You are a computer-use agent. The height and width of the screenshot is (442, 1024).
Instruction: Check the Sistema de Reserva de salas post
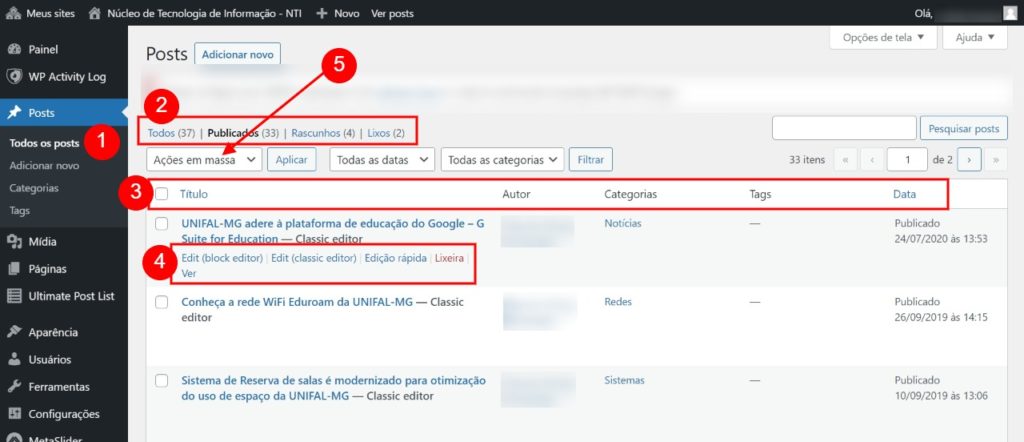tap(162, 381)
